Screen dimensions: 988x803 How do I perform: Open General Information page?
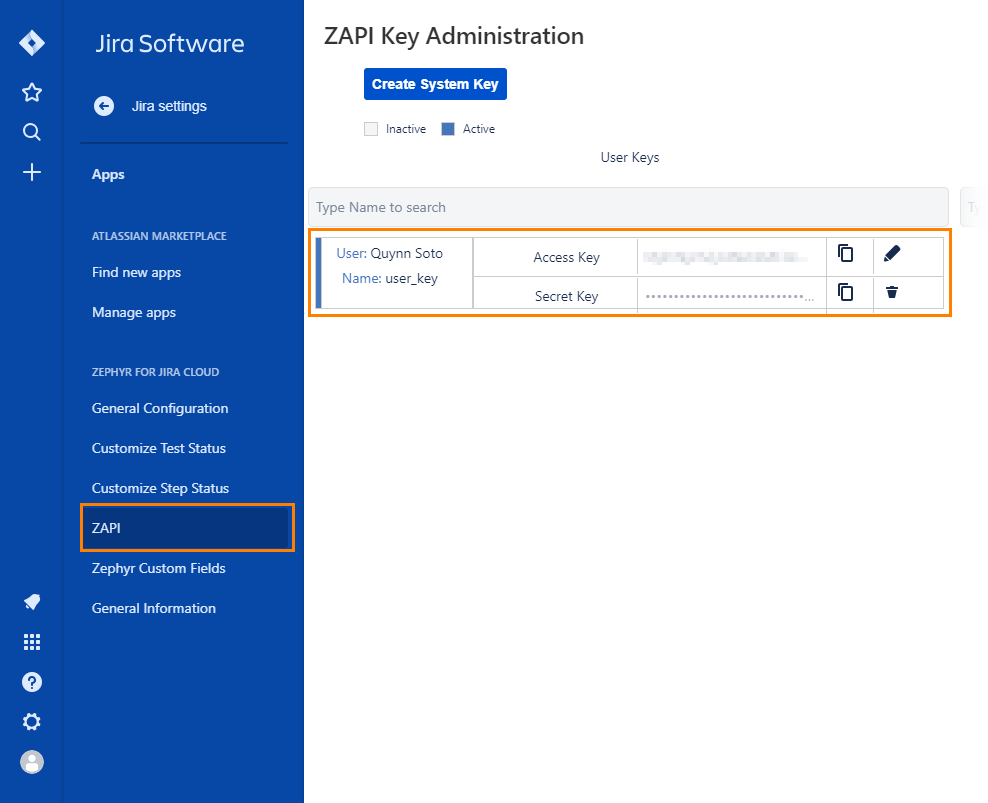pyautogui.click(x=154, y=608)
